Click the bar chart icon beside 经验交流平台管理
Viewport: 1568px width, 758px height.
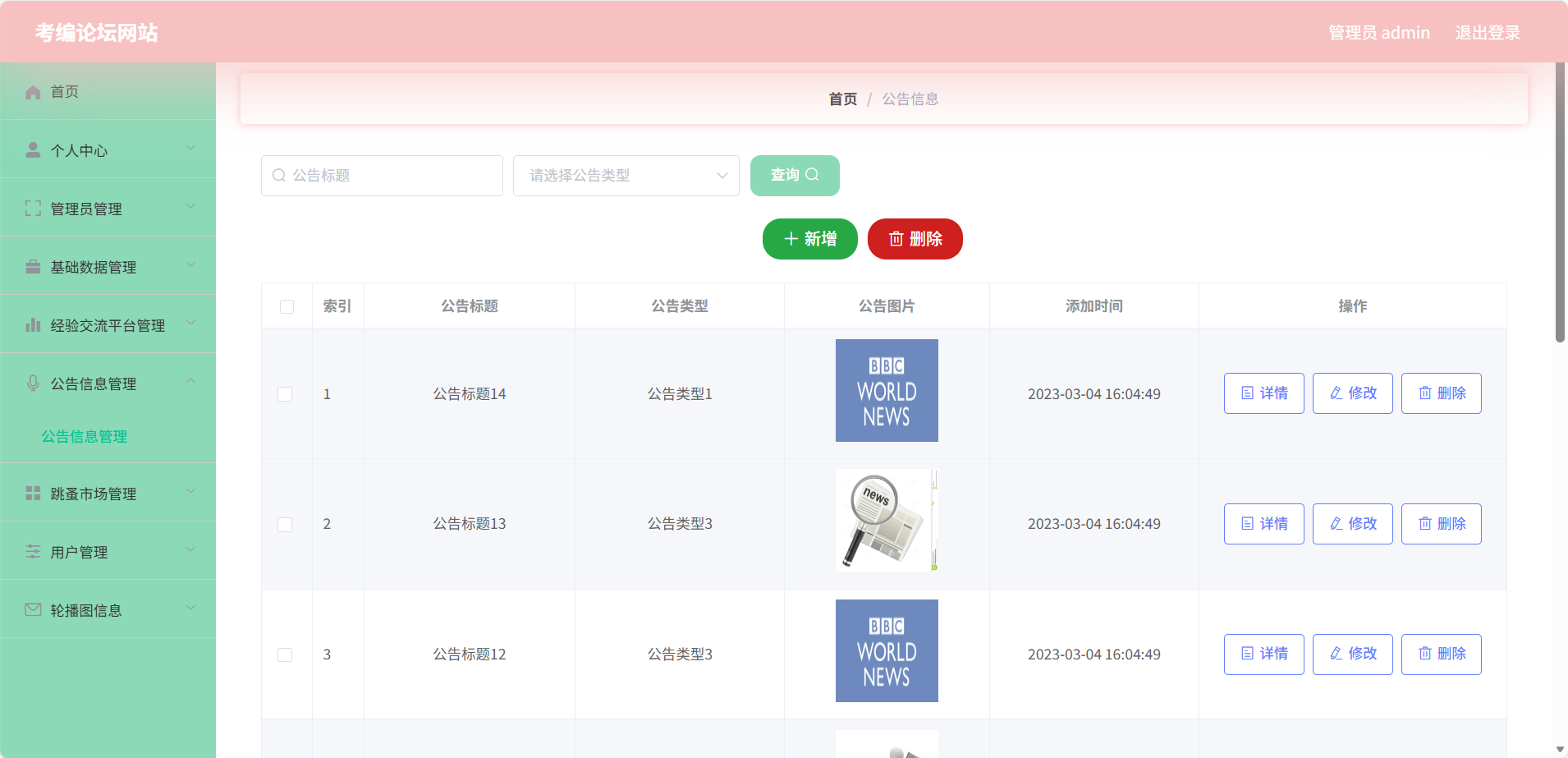tap(33, 325)
